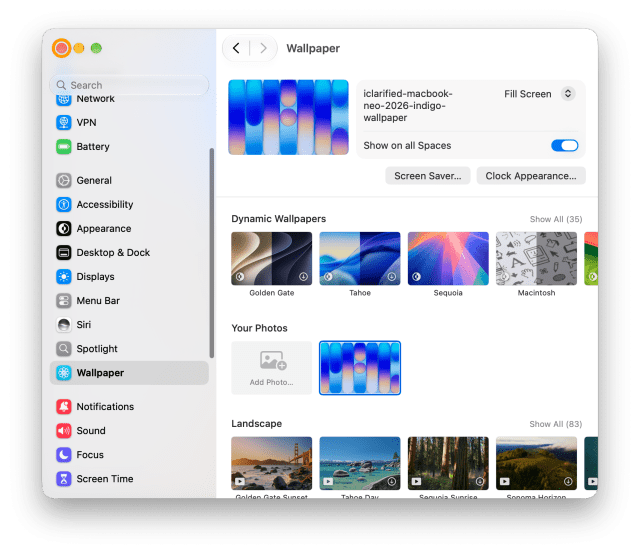Click the blue Accessibility icon

tap(64, 204)
